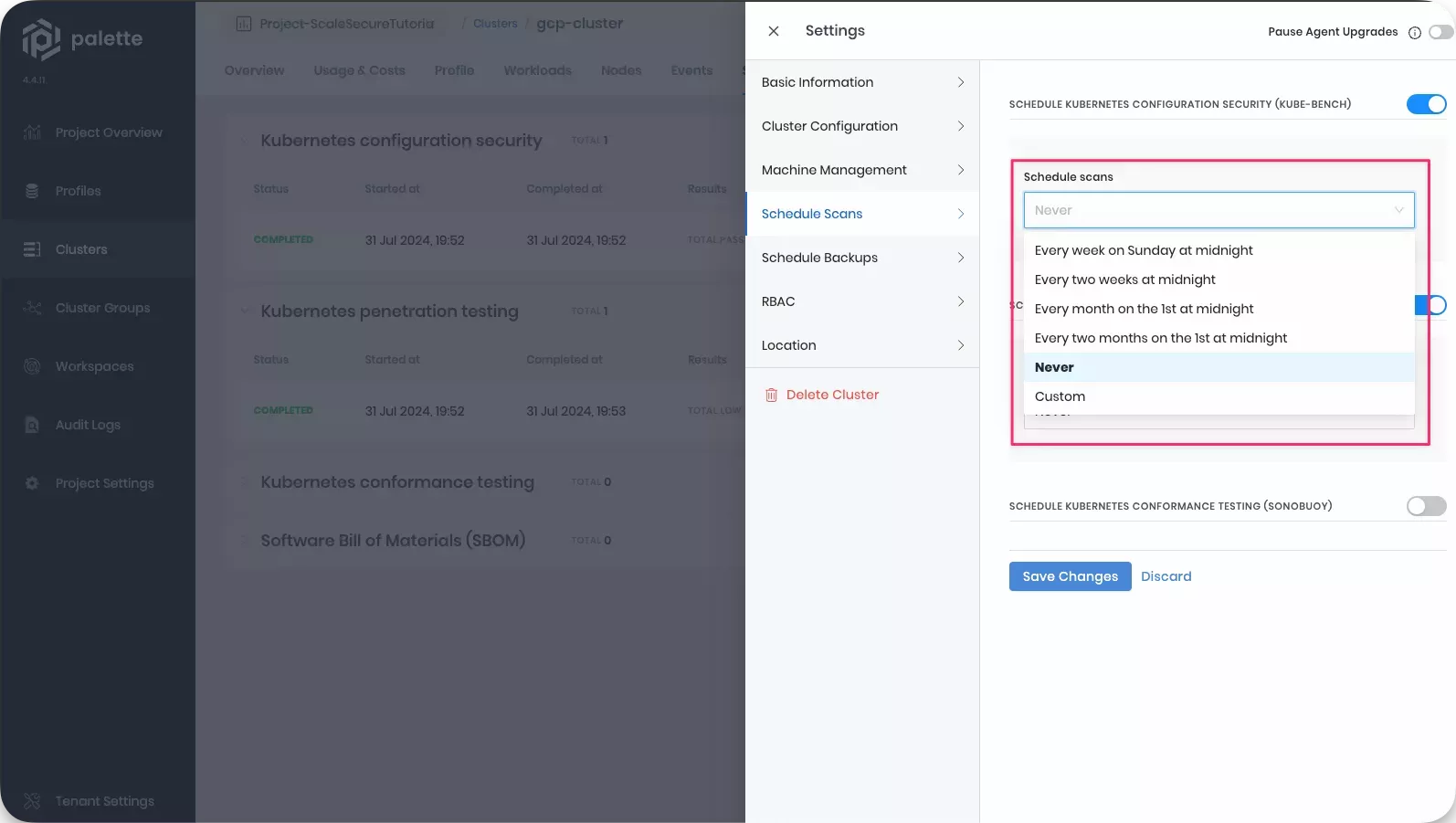
Task: Click the Discard link
Action: [1166, 576]
